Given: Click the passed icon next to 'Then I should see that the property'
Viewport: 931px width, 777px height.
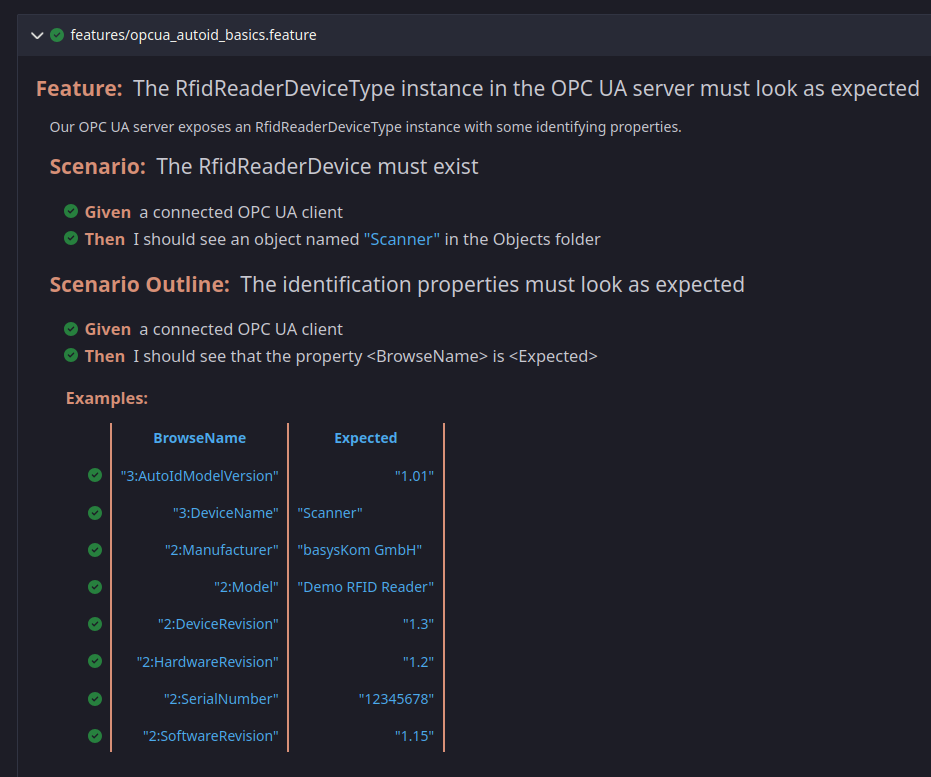Looking at the screenshot, I should (71, 356).
